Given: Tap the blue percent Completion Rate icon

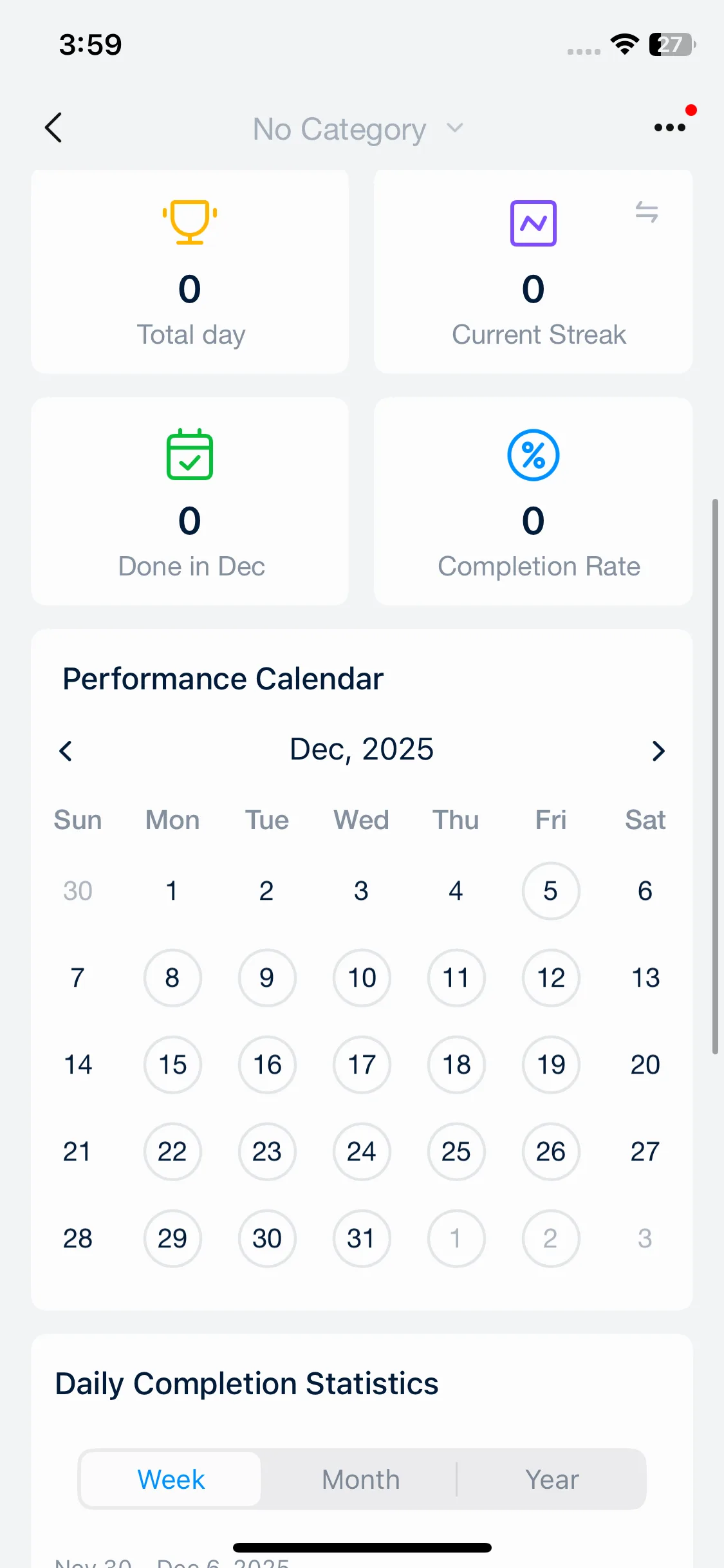Looking at the screenshot, I should (x=533, y=455).
